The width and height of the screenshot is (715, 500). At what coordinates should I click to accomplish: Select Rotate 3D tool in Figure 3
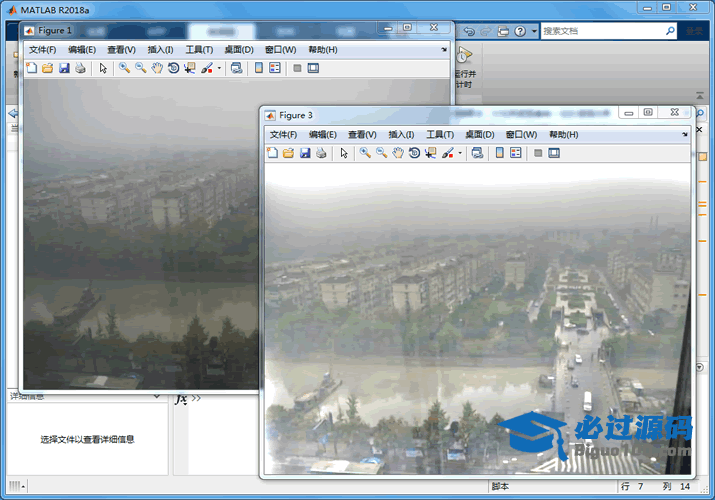click(x=414, y=153)
